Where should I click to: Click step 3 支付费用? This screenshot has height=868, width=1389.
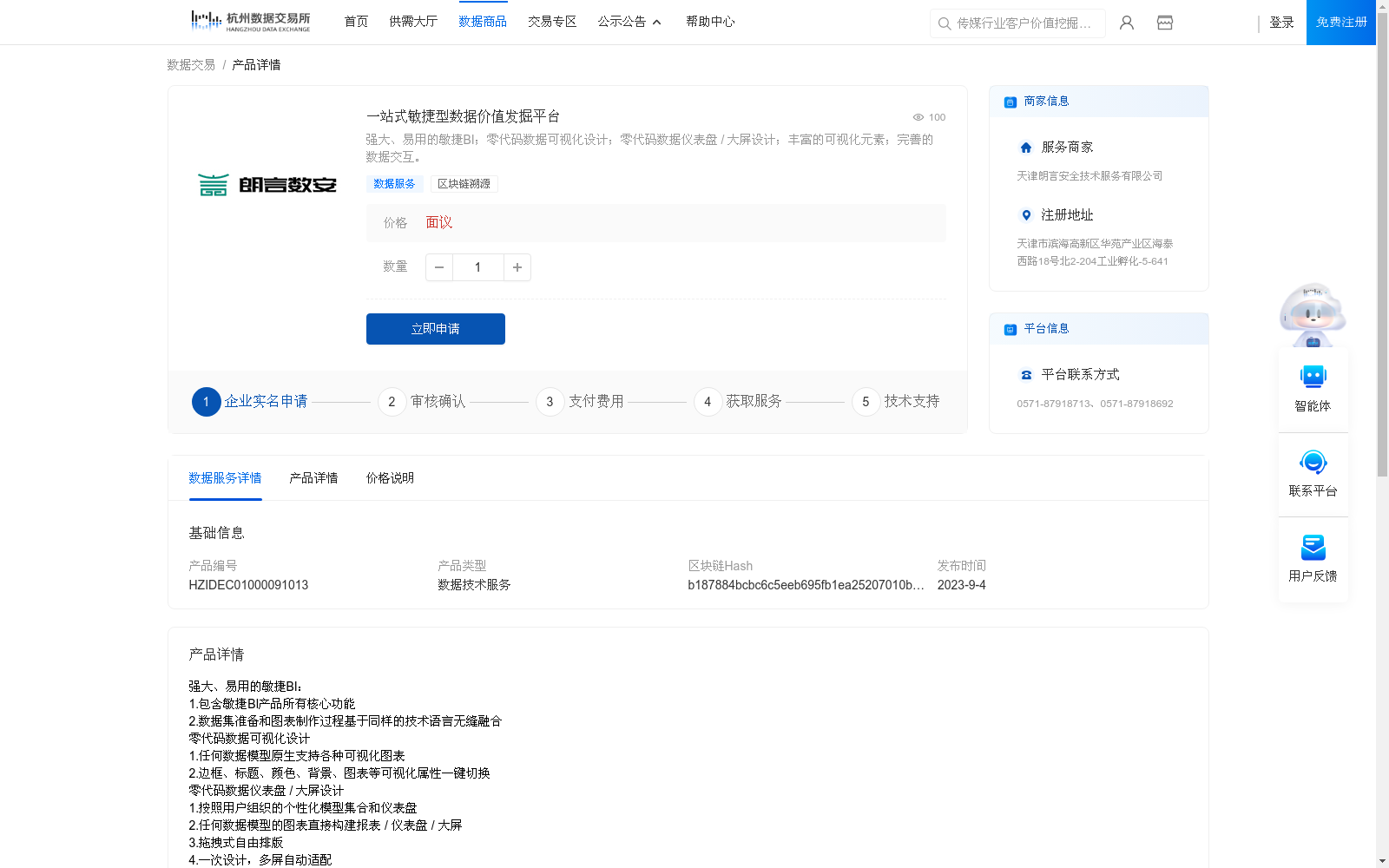click(580, 402)
